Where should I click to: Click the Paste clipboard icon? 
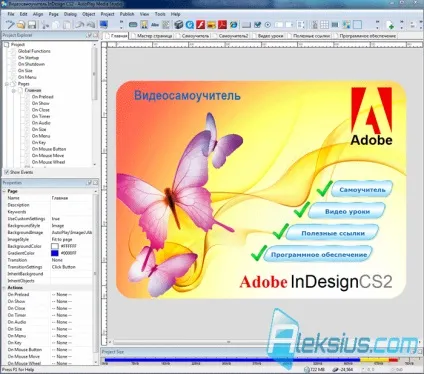[x=67, y=25]
